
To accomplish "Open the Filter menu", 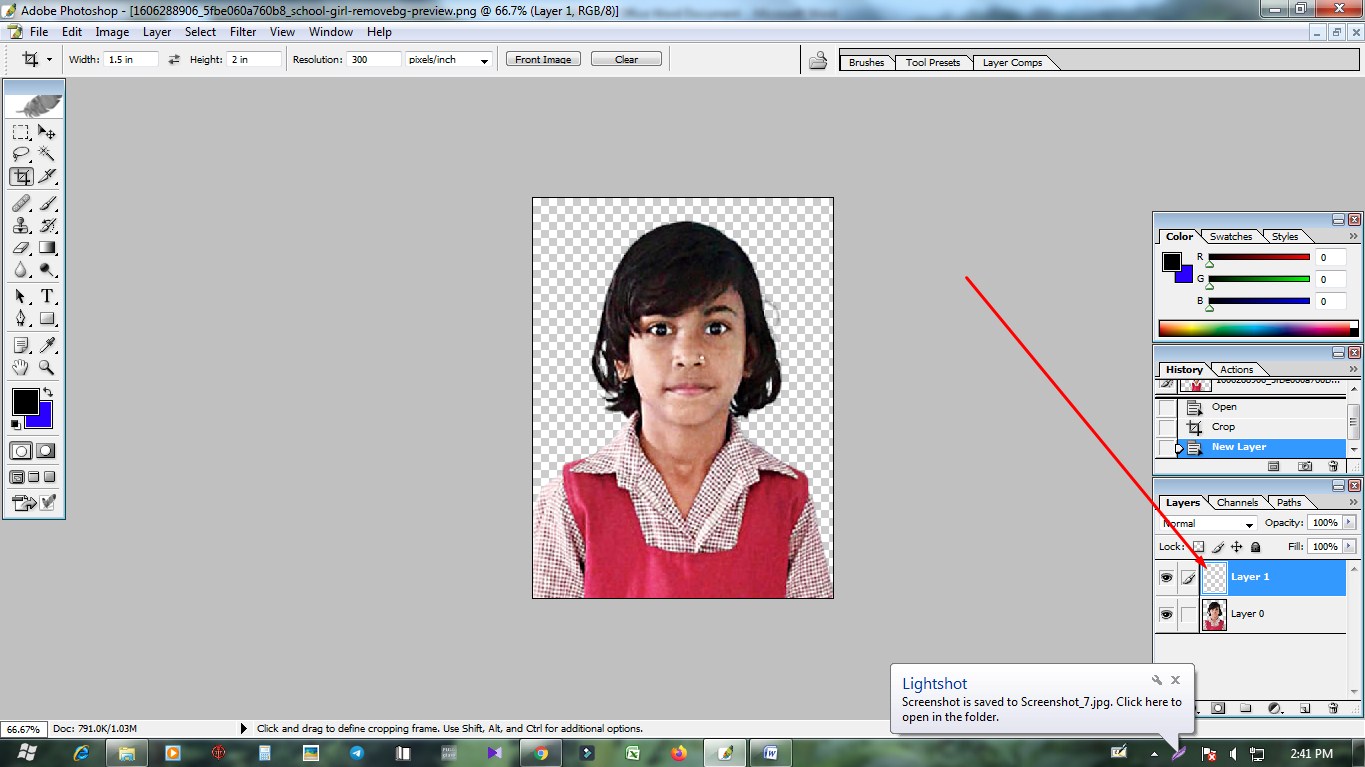I will click(243, 32).
